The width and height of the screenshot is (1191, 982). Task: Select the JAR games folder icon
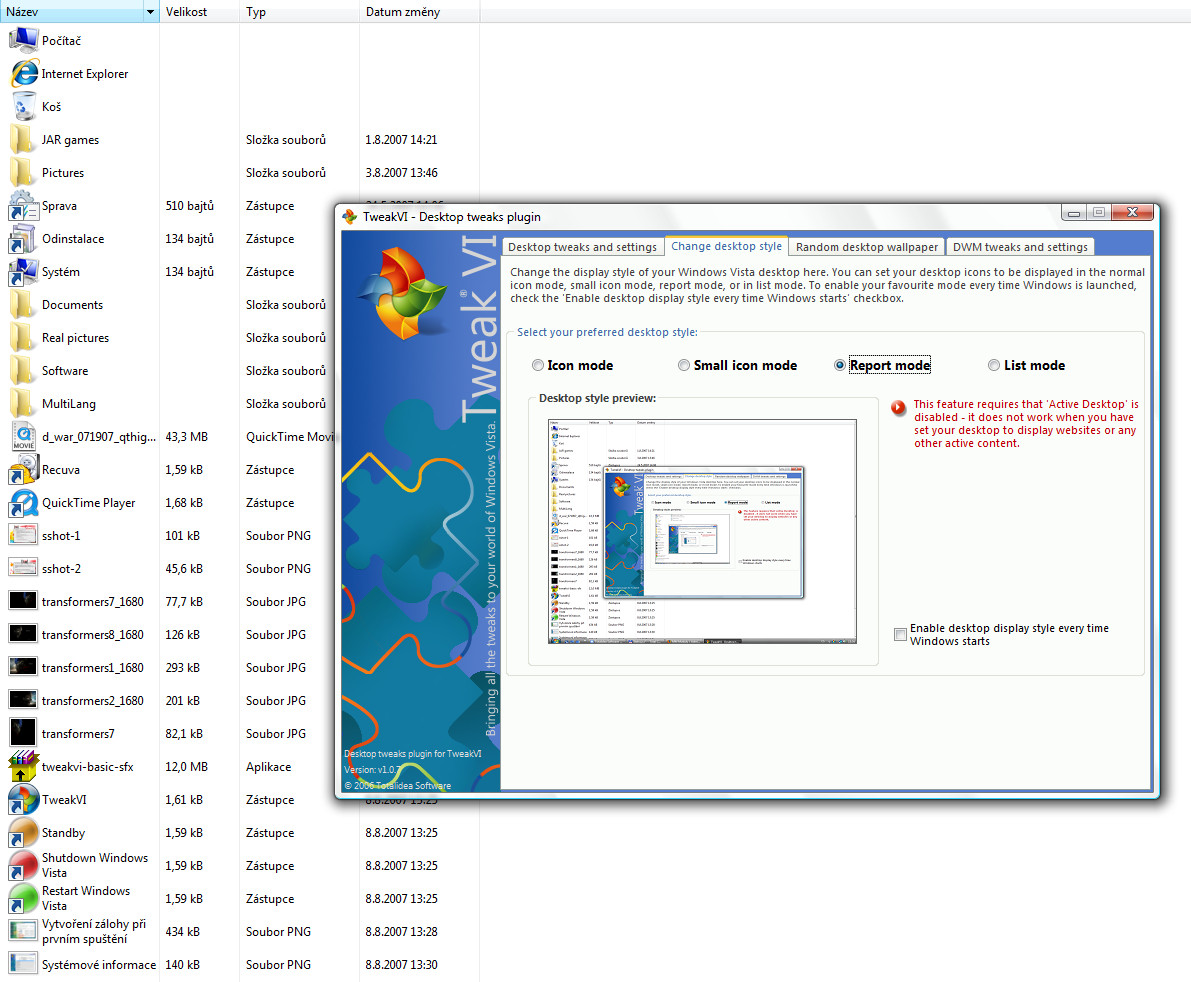(23, 140)
